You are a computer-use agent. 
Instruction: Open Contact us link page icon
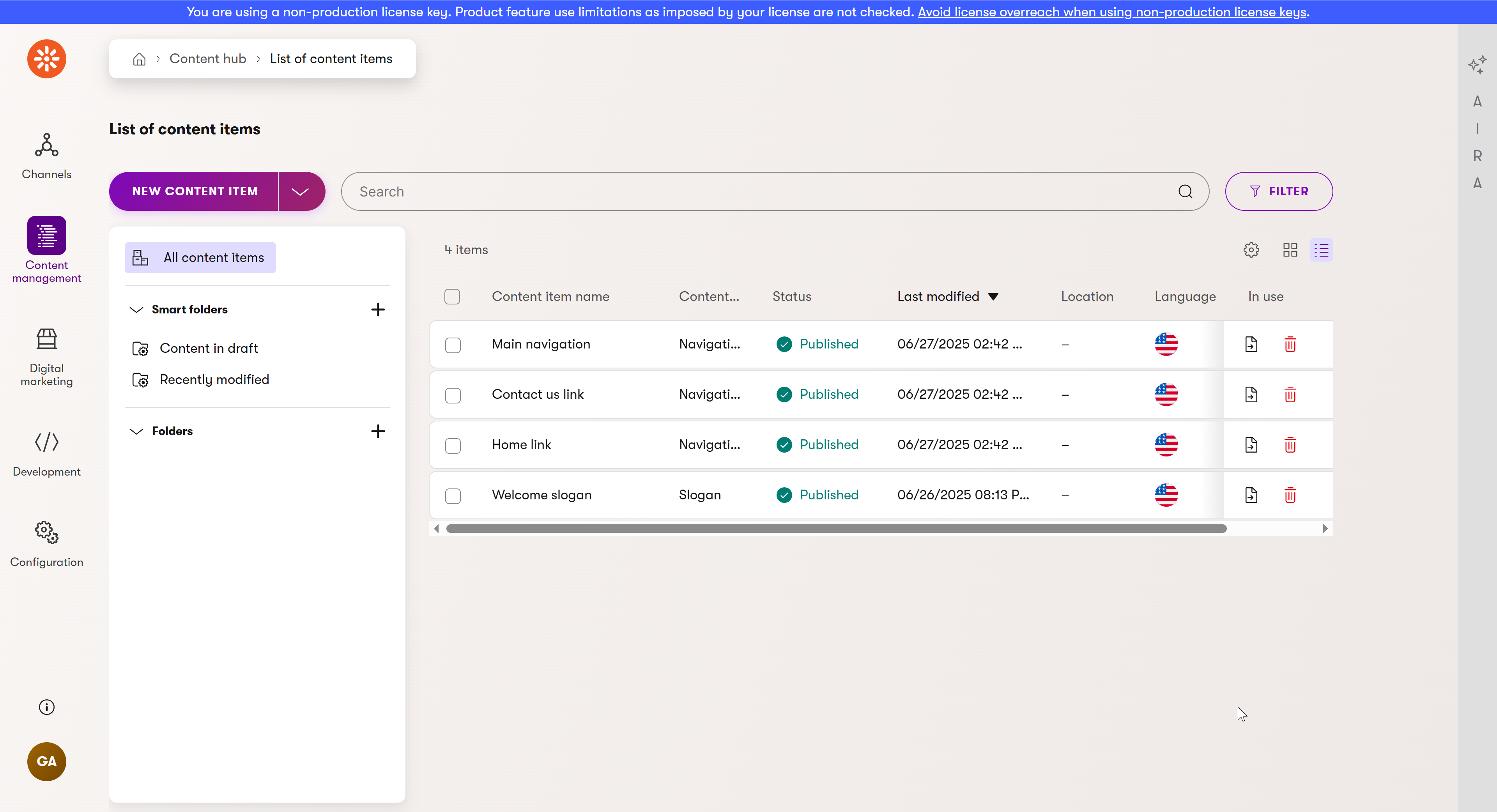[x=1251, y=395]
